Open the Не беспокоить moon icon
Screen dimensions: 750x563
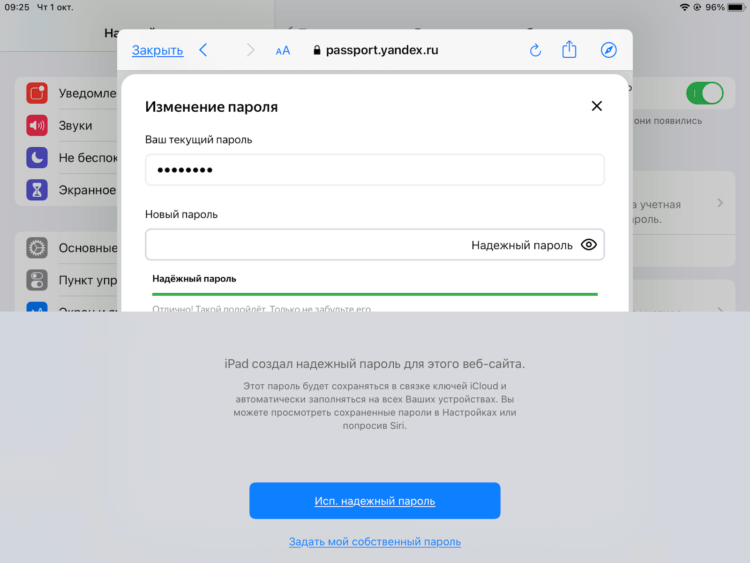click(x=37, y=157)
